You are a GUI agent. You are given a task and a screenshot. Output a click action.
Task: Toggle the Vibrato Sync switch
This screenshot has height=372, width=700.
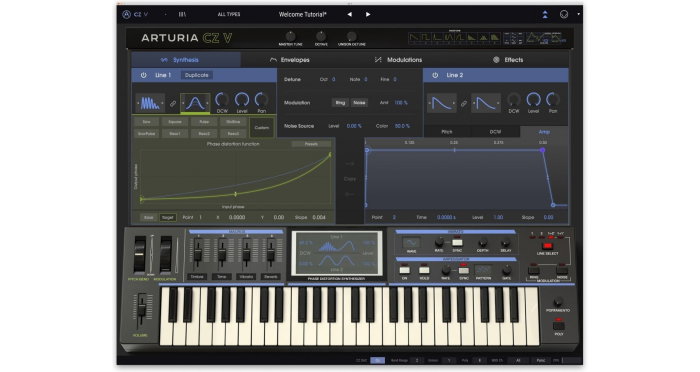pyautogui.click(x=457, y=242)
